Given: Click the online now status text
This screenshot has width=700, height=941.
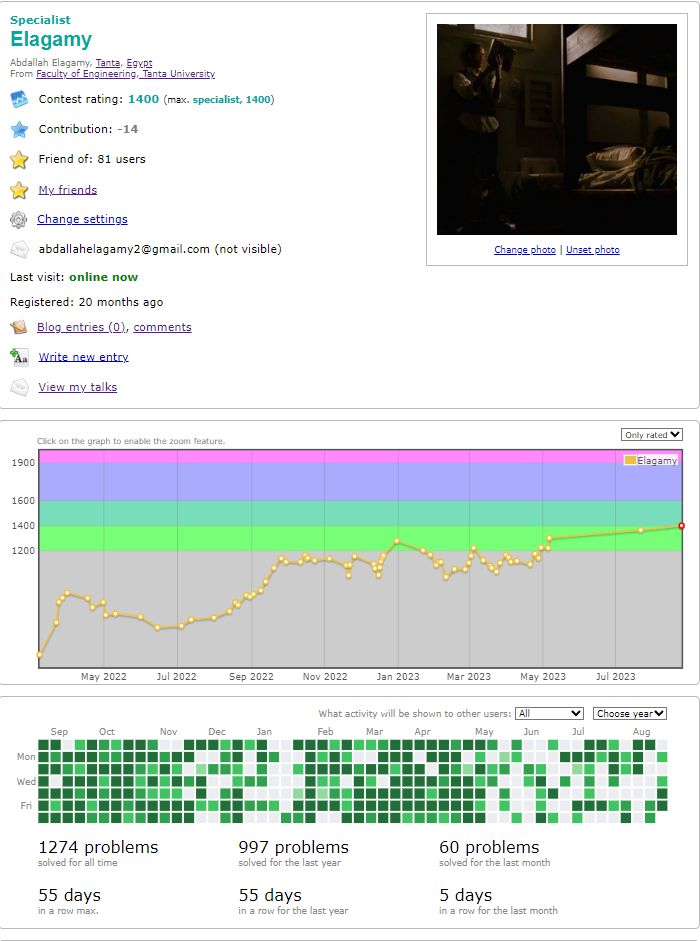Looking at the screenshot, I should [x=103, y=277].
